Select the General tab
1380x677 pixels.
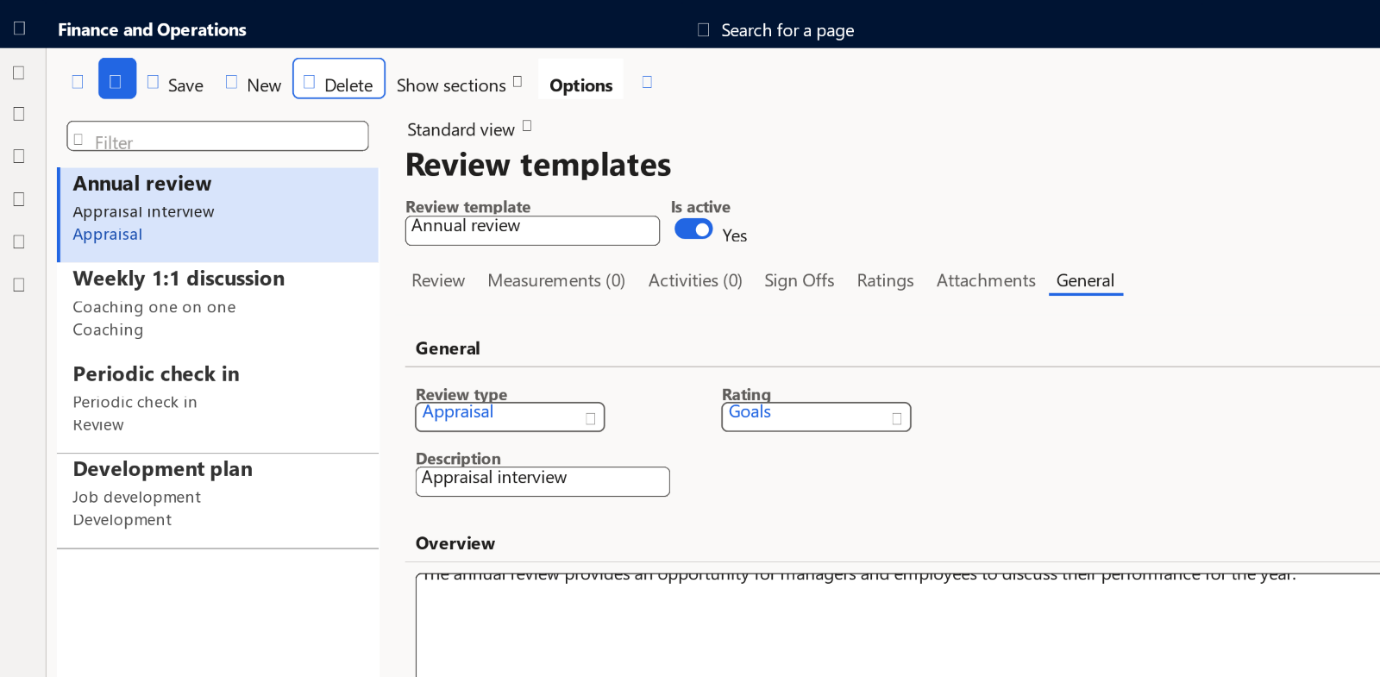1086,281
